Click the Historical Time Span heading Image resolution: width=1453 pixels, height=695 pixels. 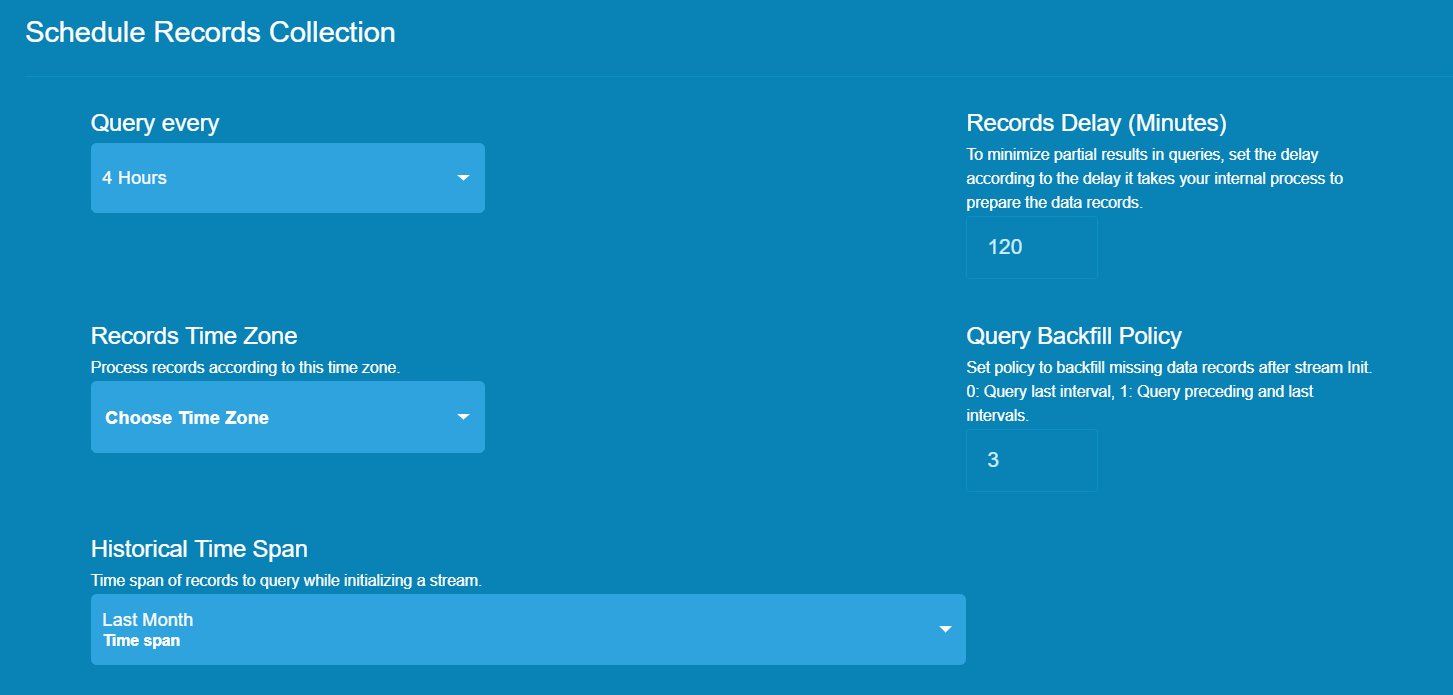coord(199,548)
